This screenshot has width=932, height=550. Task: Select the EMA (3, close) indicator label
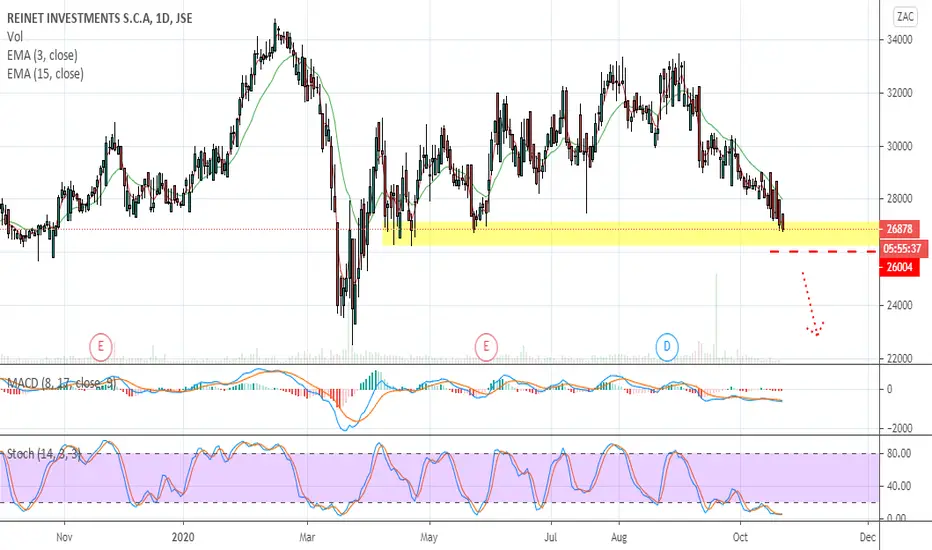coord(42,55)
